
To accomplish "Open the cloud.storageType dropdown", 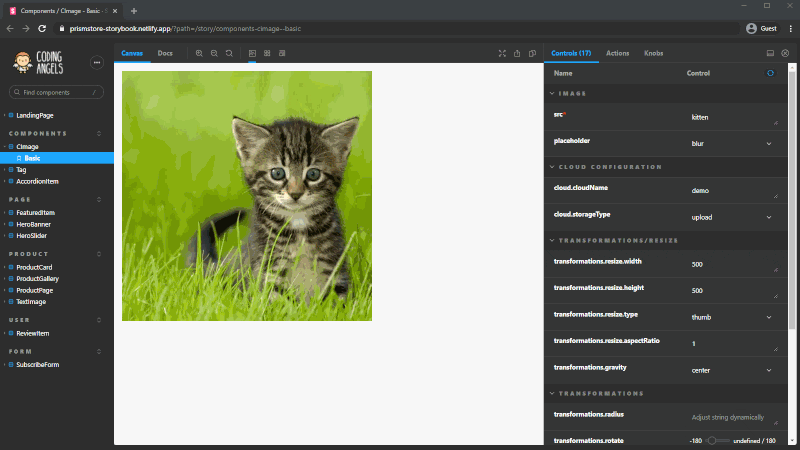I will coord(732,216).
